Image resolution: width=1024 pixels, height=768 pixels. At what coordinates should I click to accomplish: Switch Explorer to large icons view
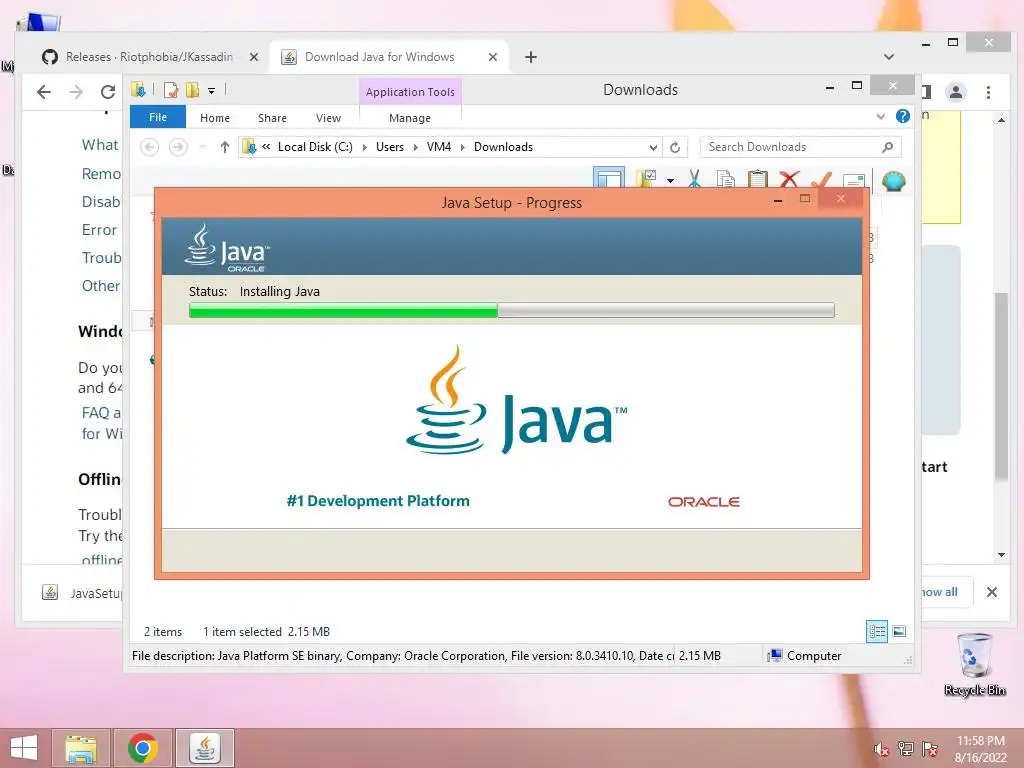[899, 631]
